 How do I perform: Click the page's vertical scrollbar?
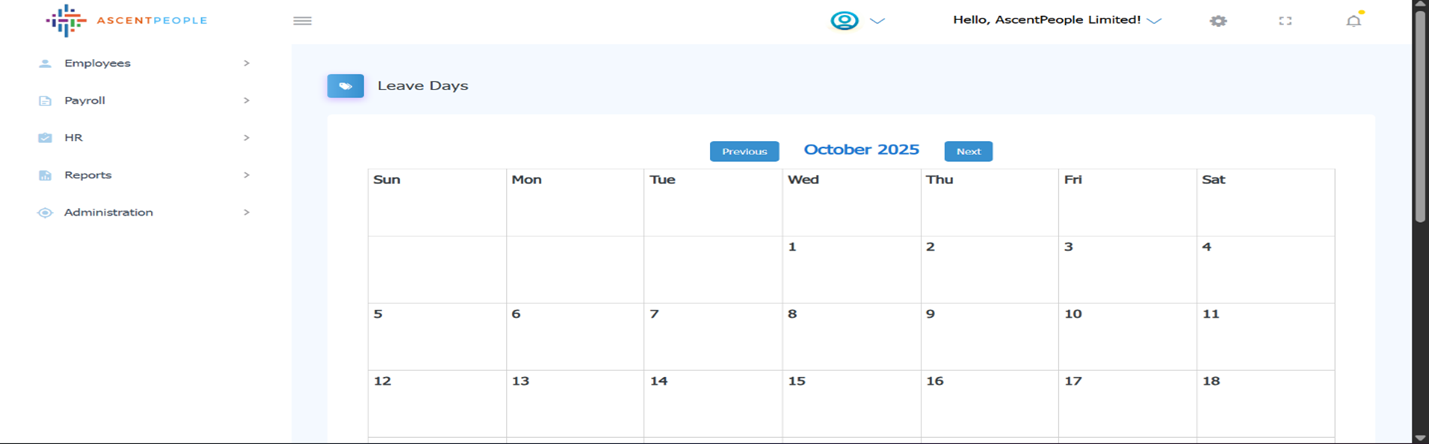point(1420,120)
